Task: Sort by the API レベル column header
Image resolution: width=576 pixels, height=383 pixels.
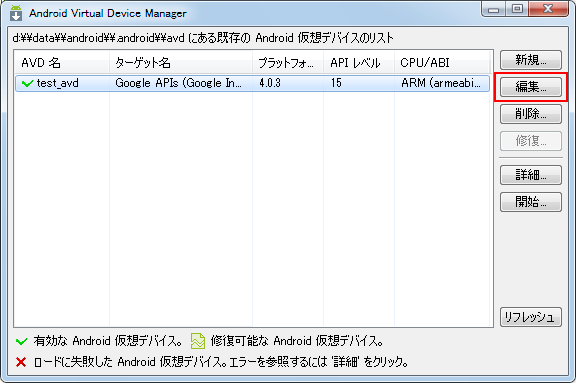Action: (359, 63)
